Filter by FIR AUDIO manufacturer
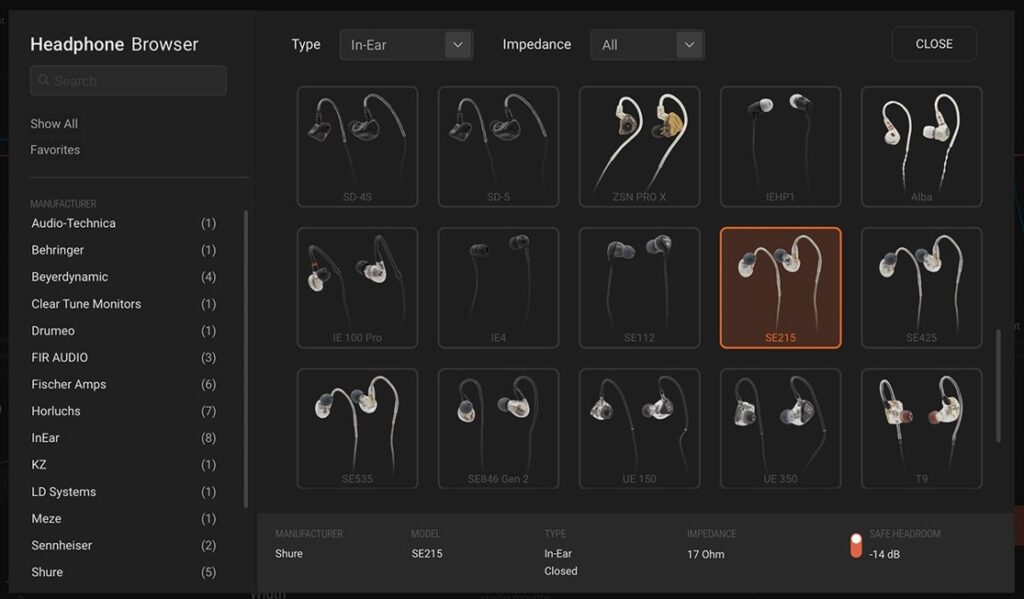This screenshot has width=1024, height=599. 123,357
